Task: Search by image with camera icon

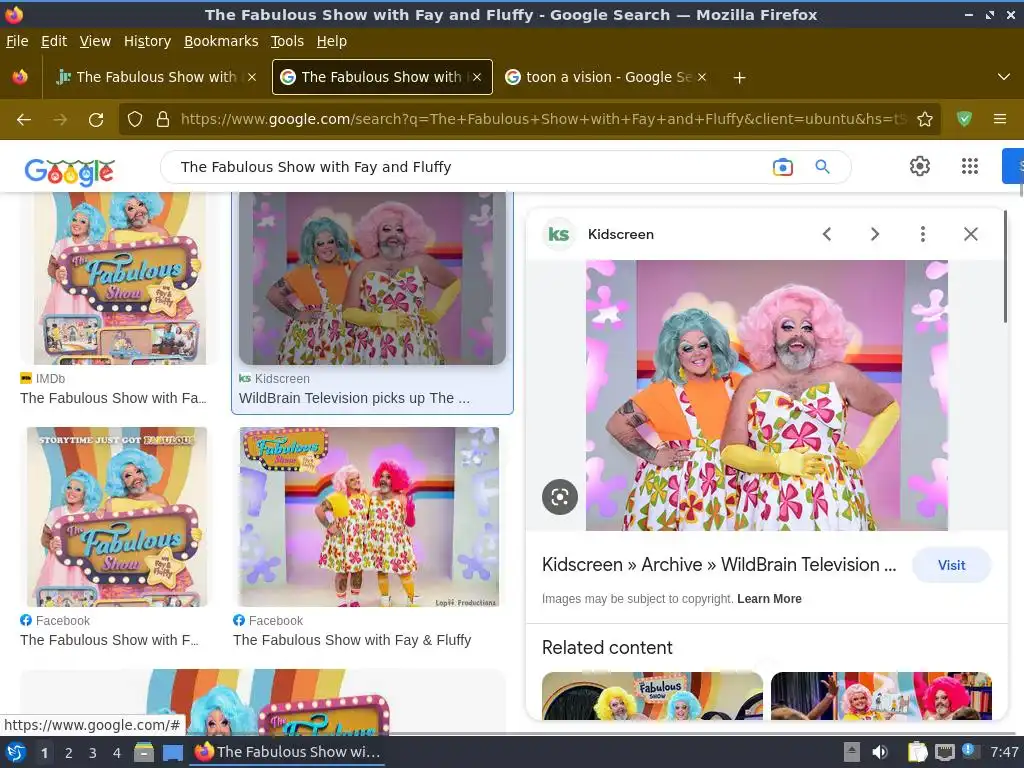Action: coord(782,167)
